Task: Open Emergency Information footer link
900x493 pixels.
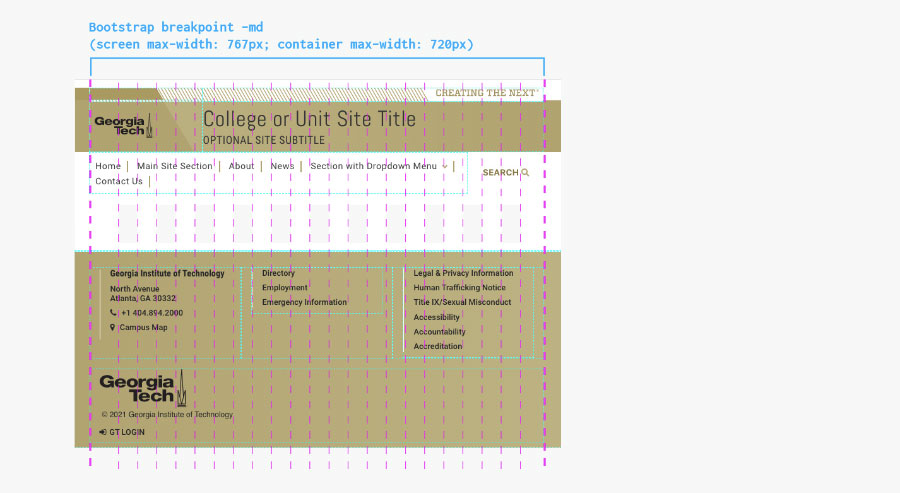Action: [304, 302]
